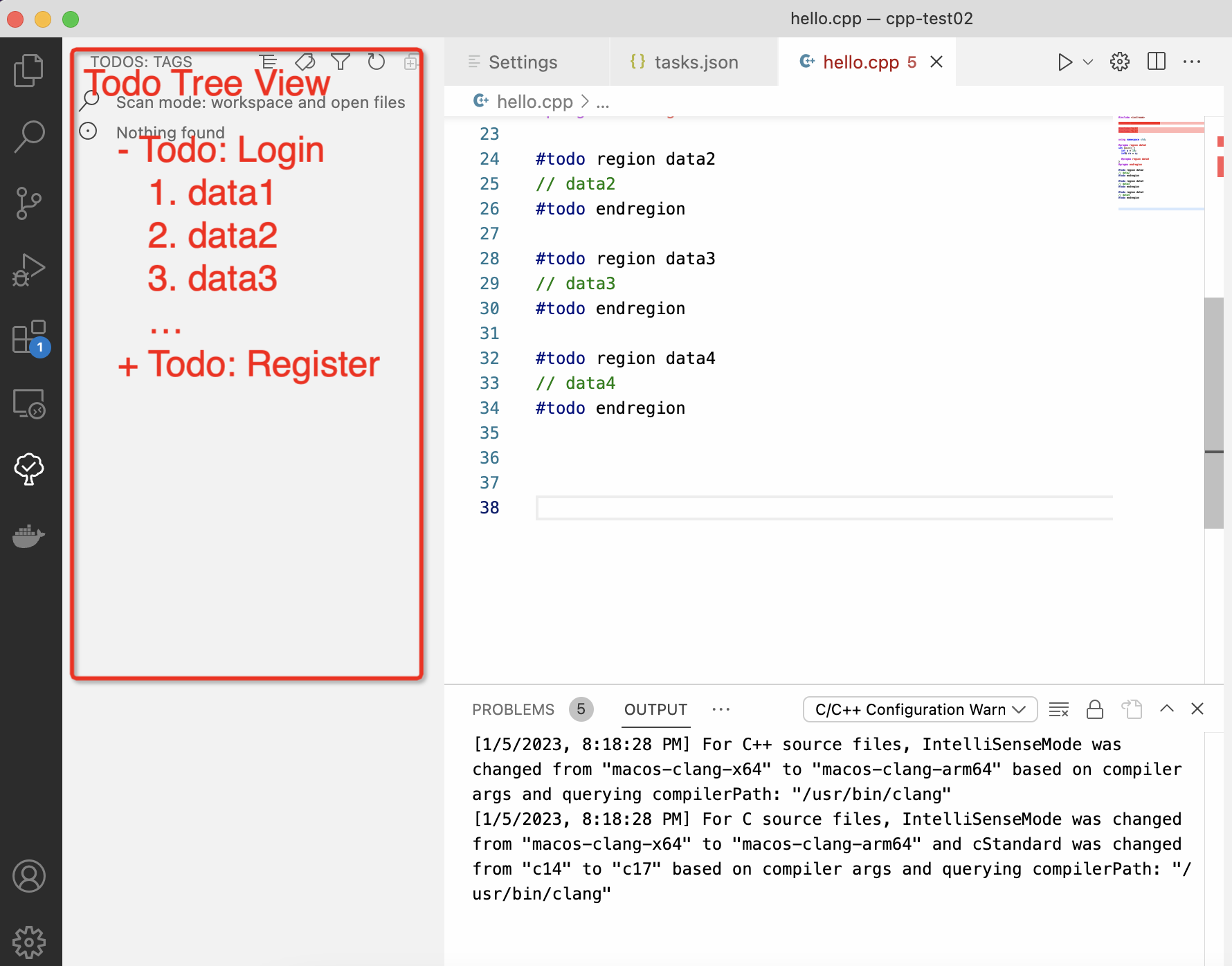Run the hello.cpp file

[1065, 62]
